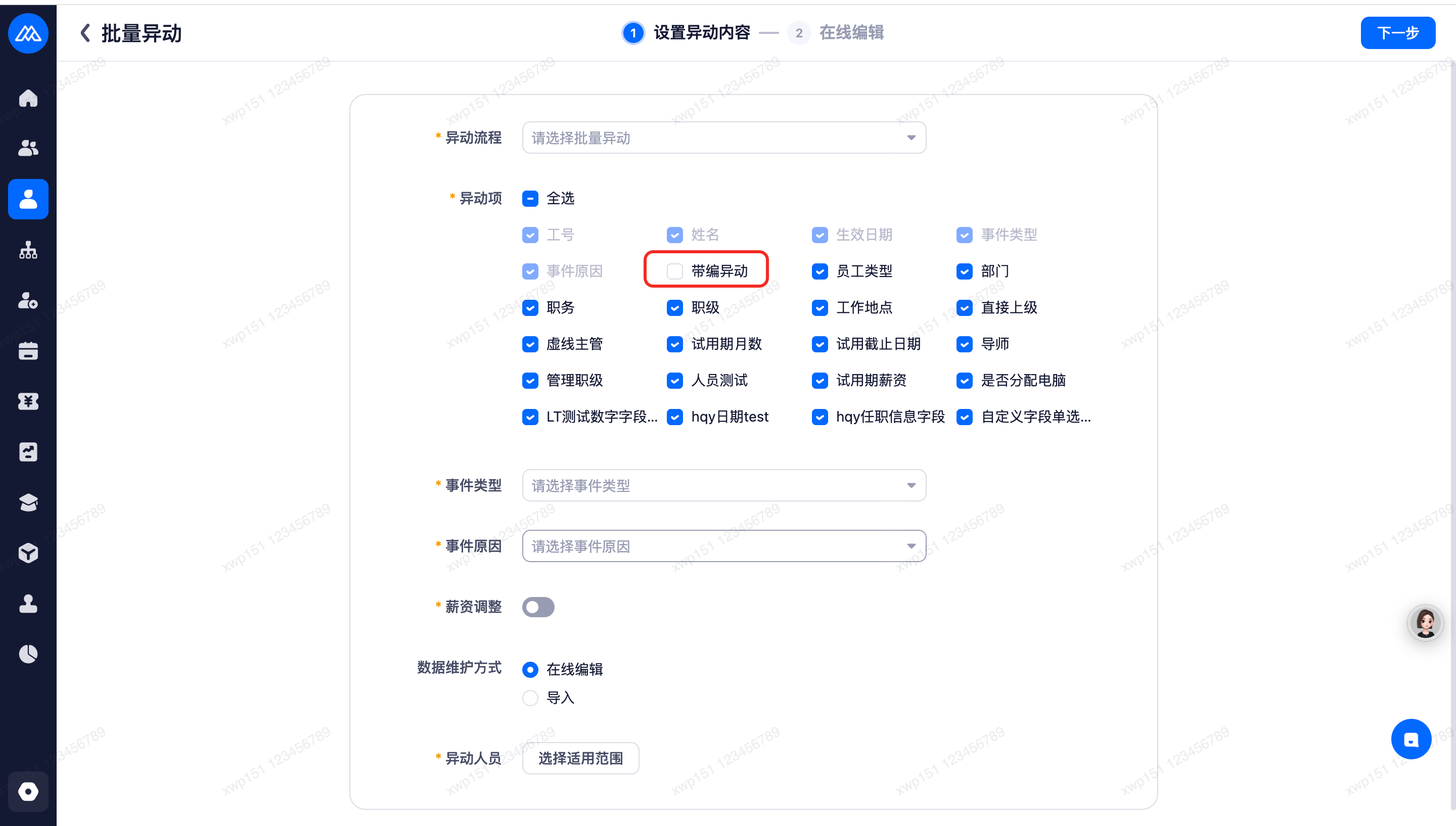Open the yen salary sidebar icon
The image size is (1456, 826).
coord(28,402)
